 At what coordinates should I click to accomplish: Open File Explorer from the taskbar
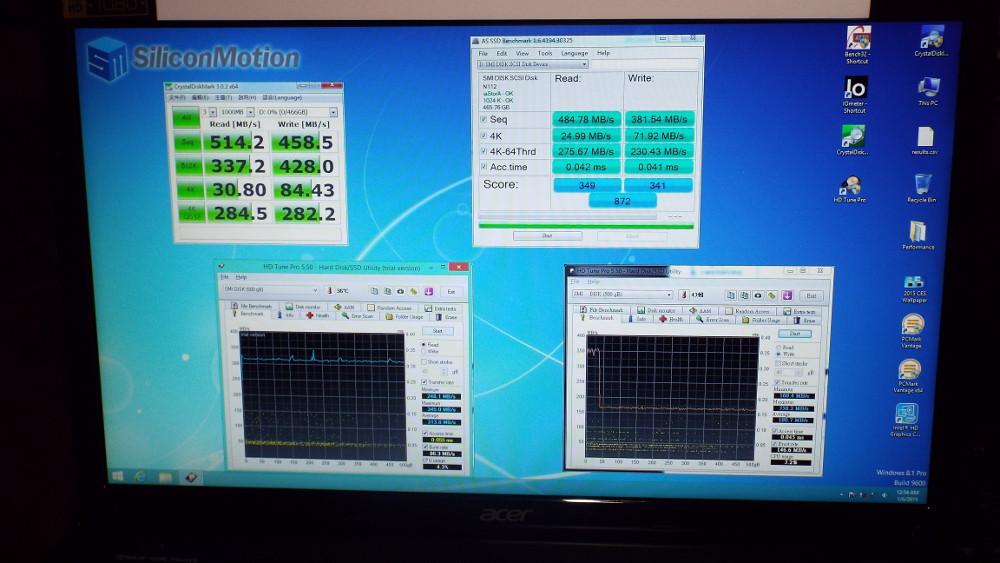(x=165, y=477)
